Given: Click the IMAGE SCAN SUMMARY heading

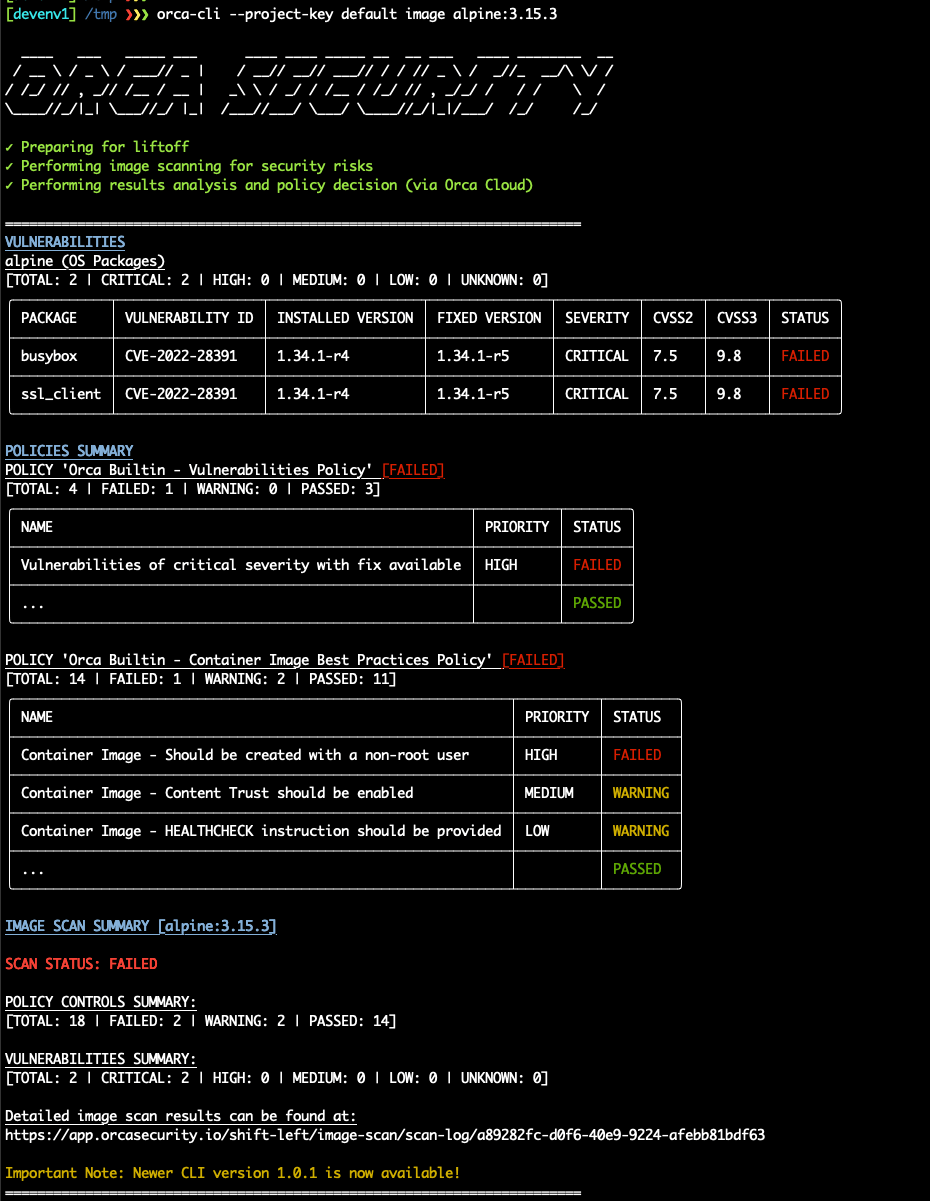Looking at the screenshot, I should pos(140,926).
